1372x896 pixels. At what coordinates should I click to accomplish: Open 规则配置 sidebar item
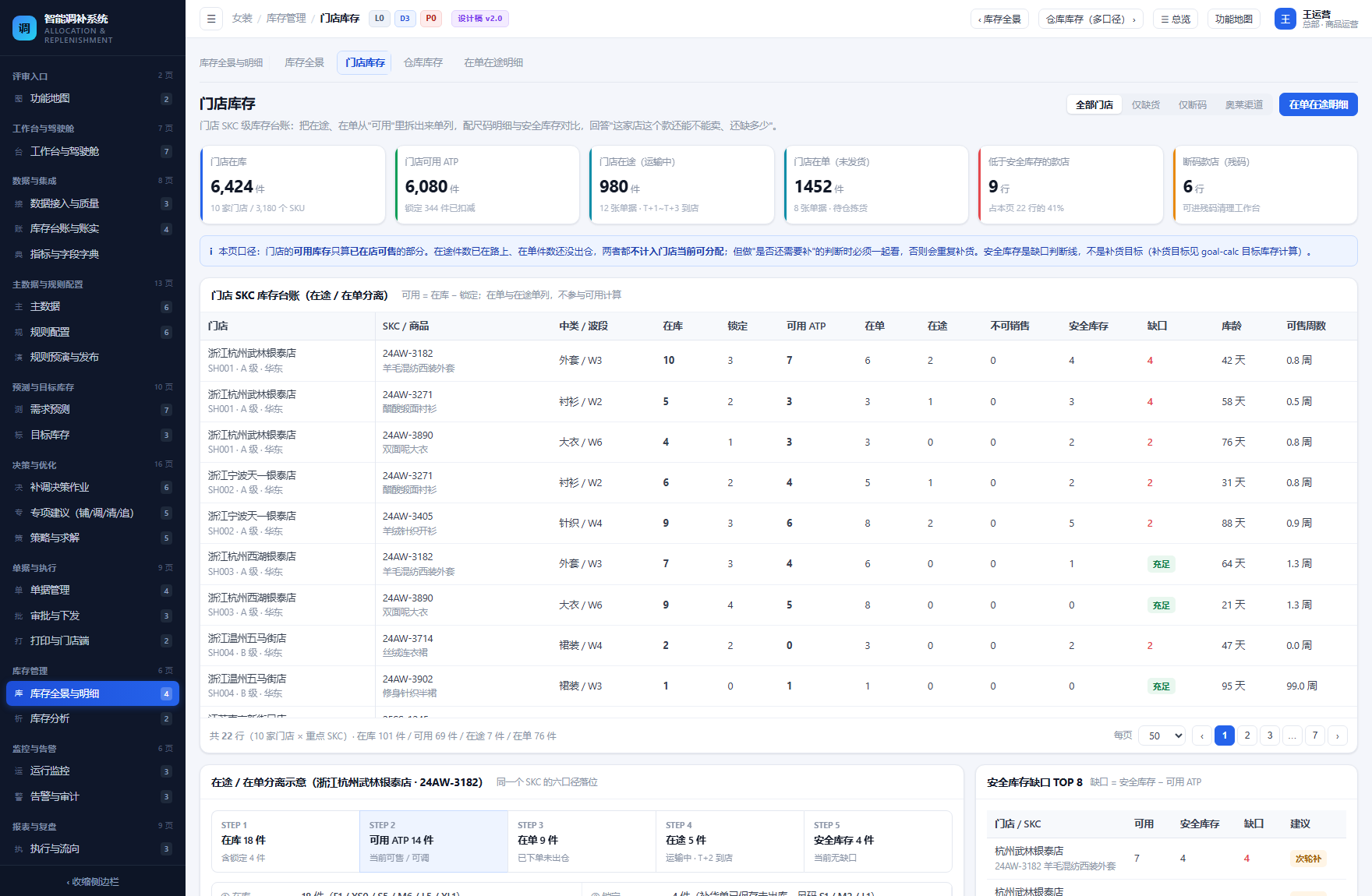click(x=93, y=332)
